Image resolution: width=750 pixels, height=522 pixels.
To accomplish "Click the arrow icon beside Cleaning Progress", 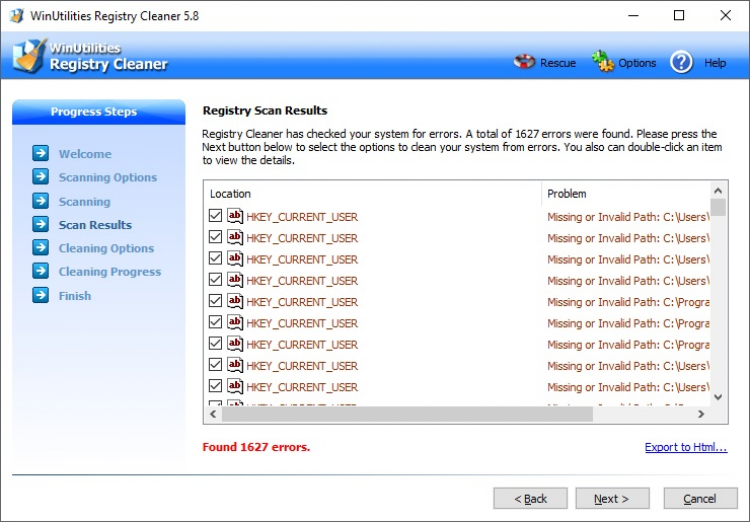I will point(41,271).
